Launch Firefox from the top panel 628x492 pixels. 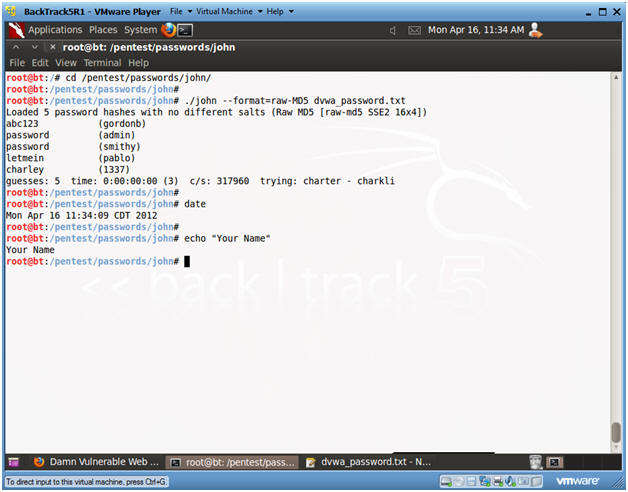point(169,30)
